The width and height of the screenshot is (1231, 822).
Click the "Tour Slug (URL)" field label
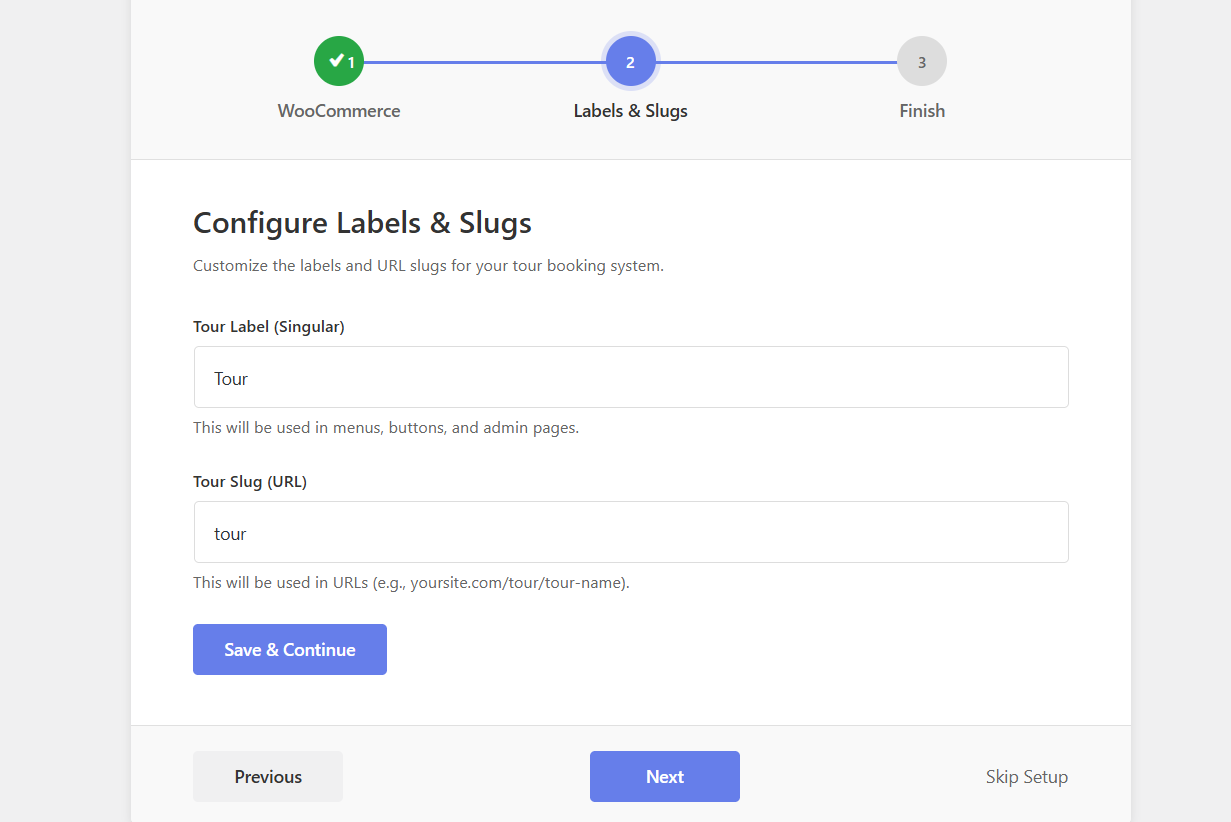250,481
